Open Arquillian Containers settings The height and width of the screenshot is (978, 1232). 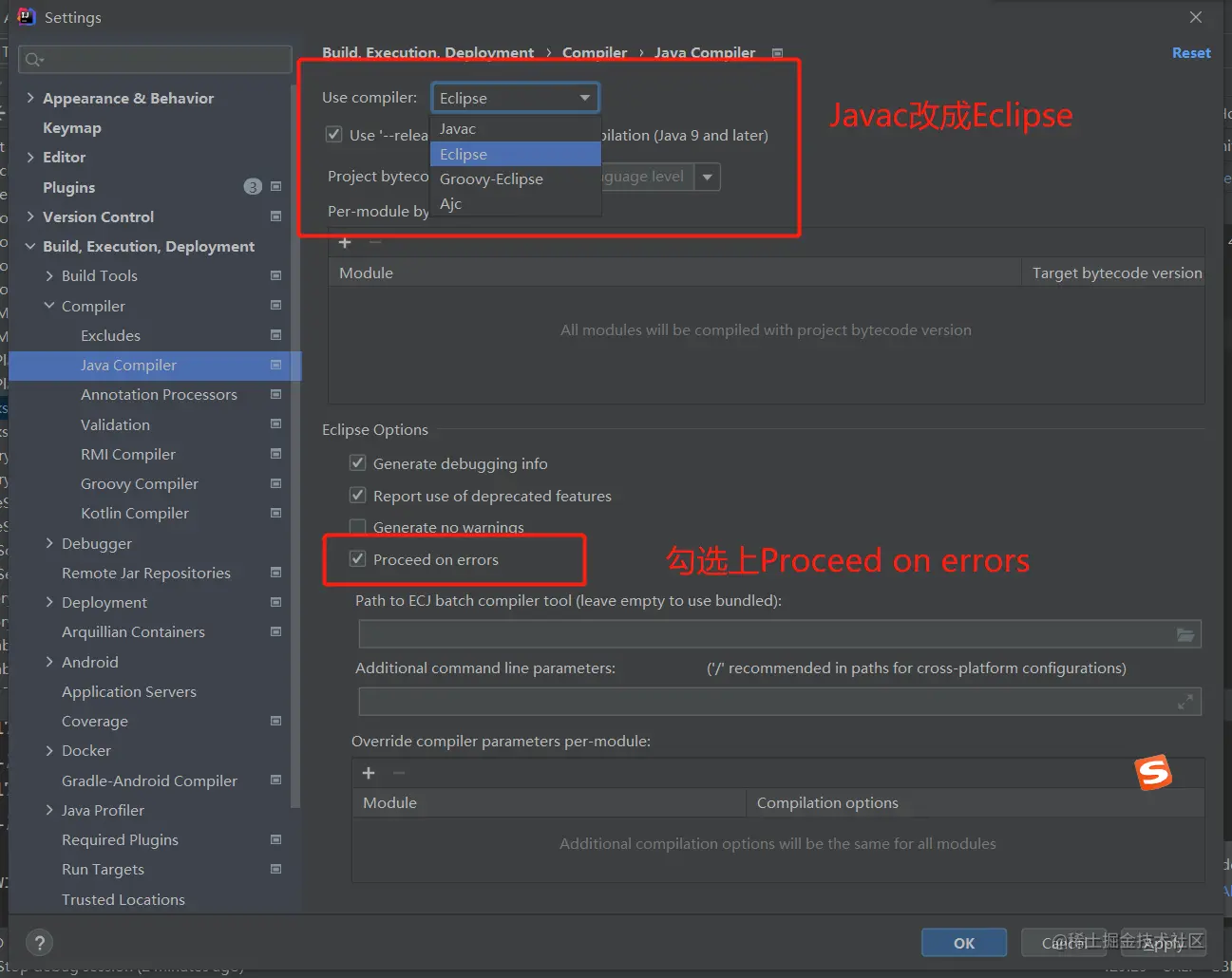click(133, 632)
